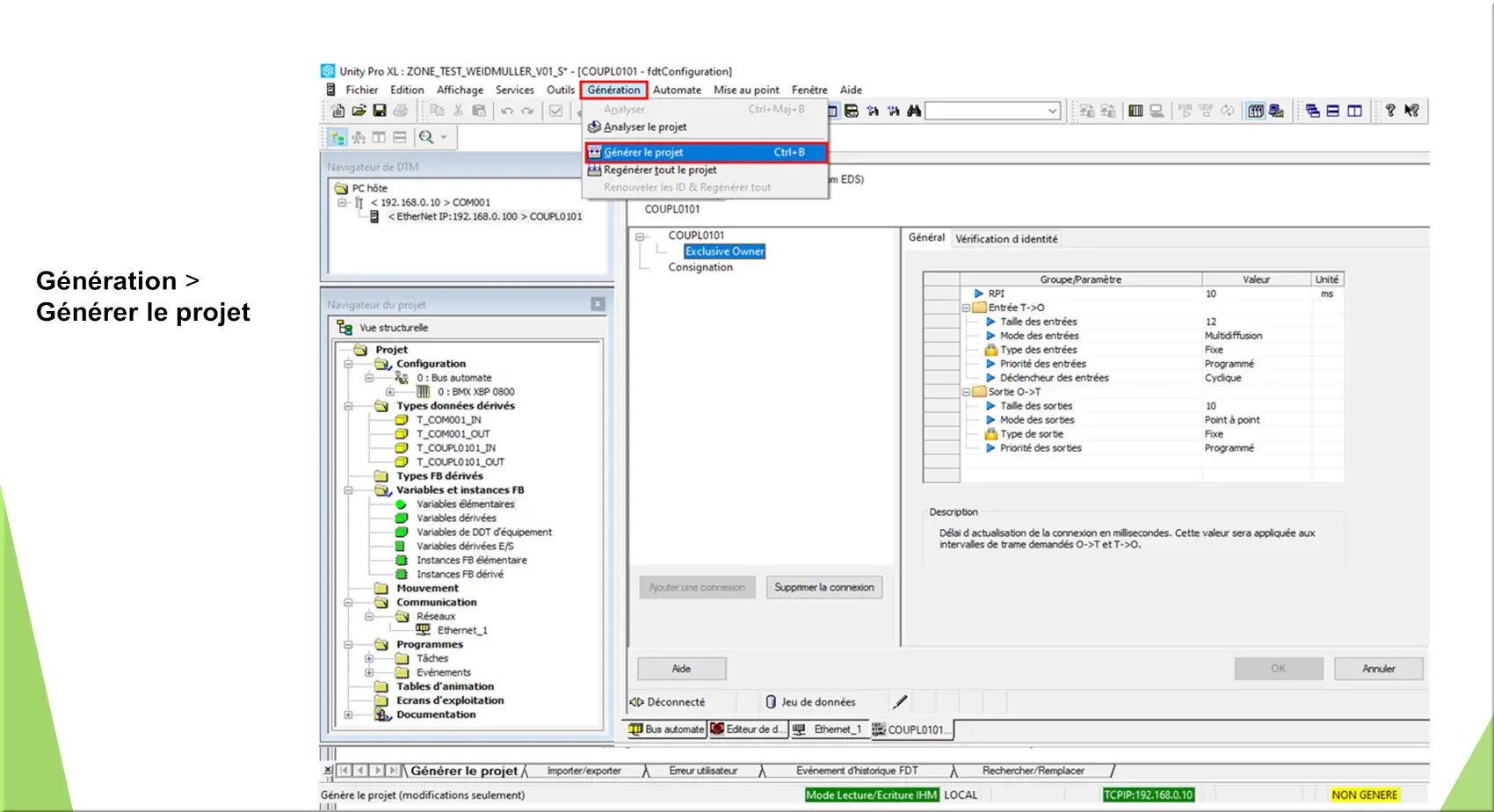Close the Navigateur du projet panel

[x=598, y=304]
